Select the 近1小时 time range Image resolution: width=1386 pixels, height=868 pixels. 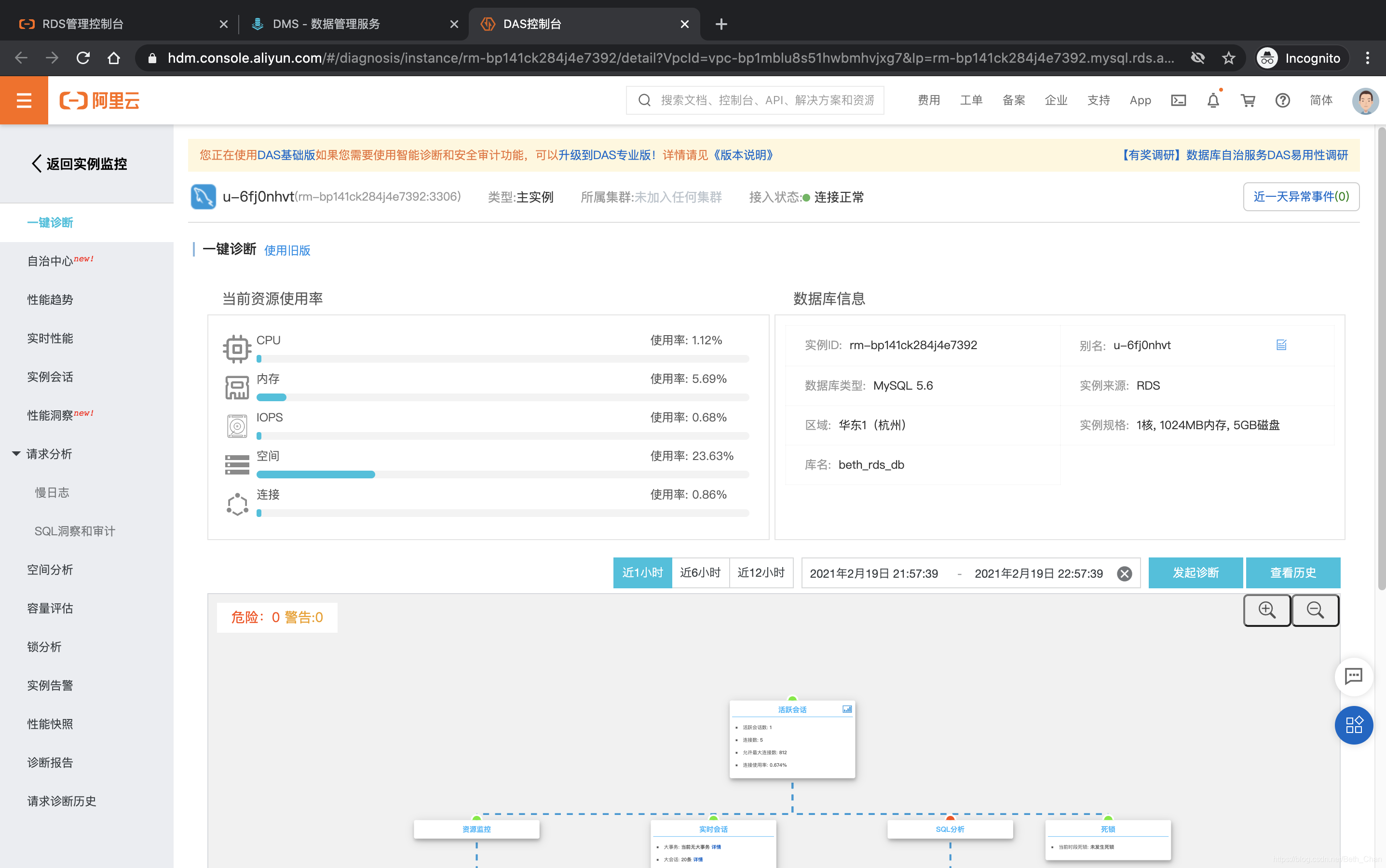(642, 573)
